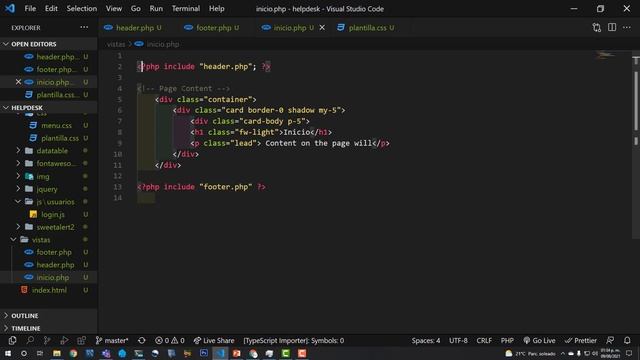The height and width of the screenshot is (360, 640).
Task: Open the Help menu
Action: pos(217,9)
